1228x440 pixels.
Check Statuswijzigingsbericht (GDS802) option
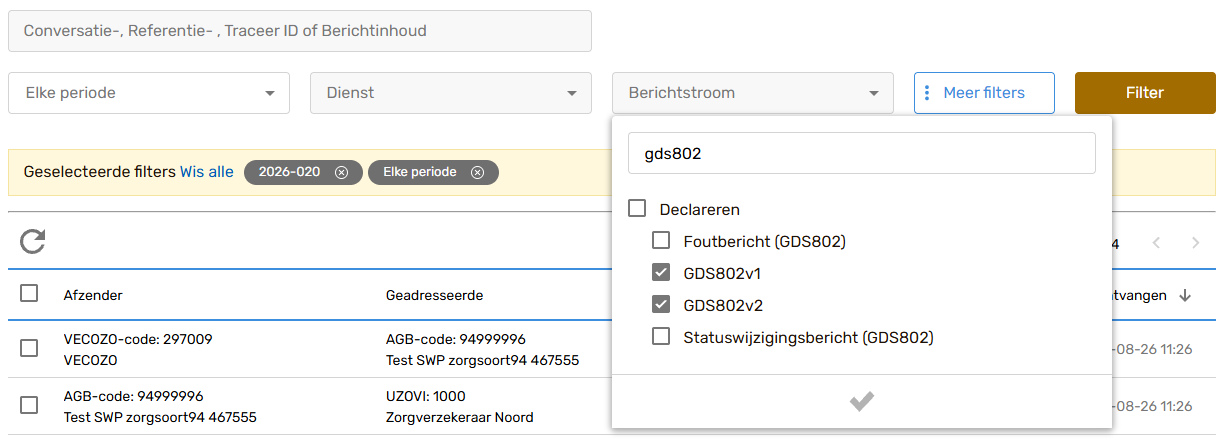click(661, 337)
